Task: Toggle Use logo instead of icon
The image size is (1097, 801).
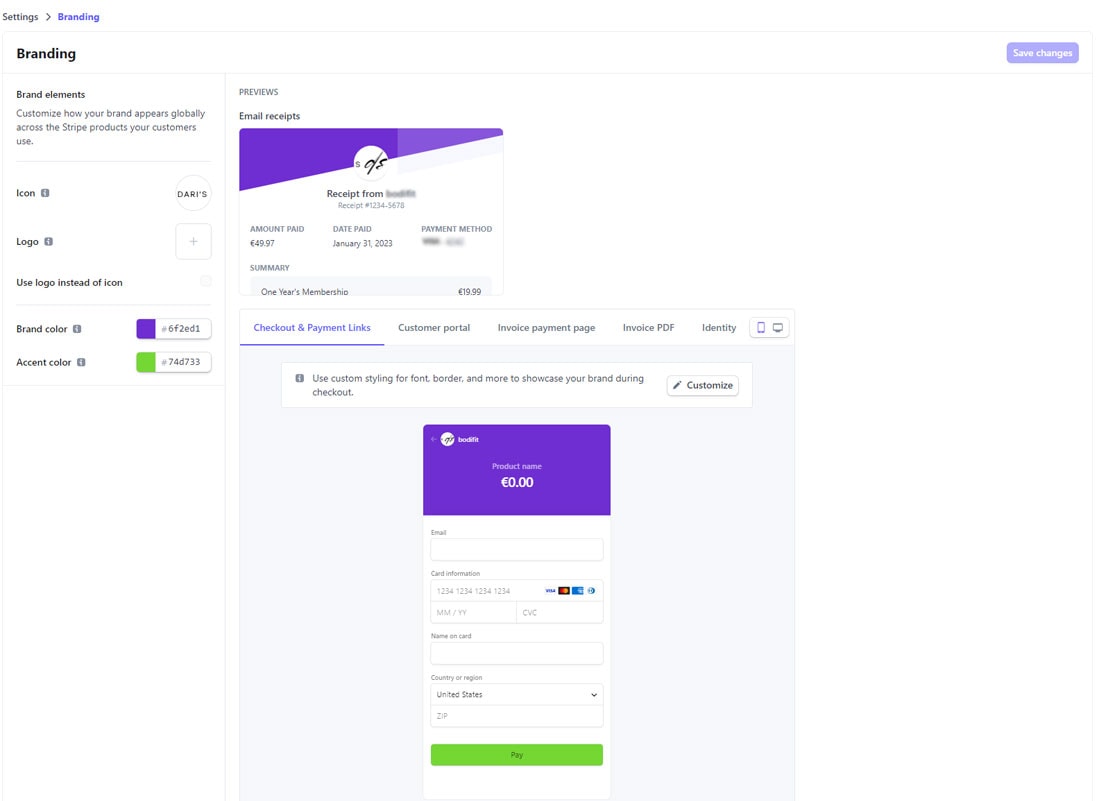Action: pyautogui.click(x=206, y=281)
